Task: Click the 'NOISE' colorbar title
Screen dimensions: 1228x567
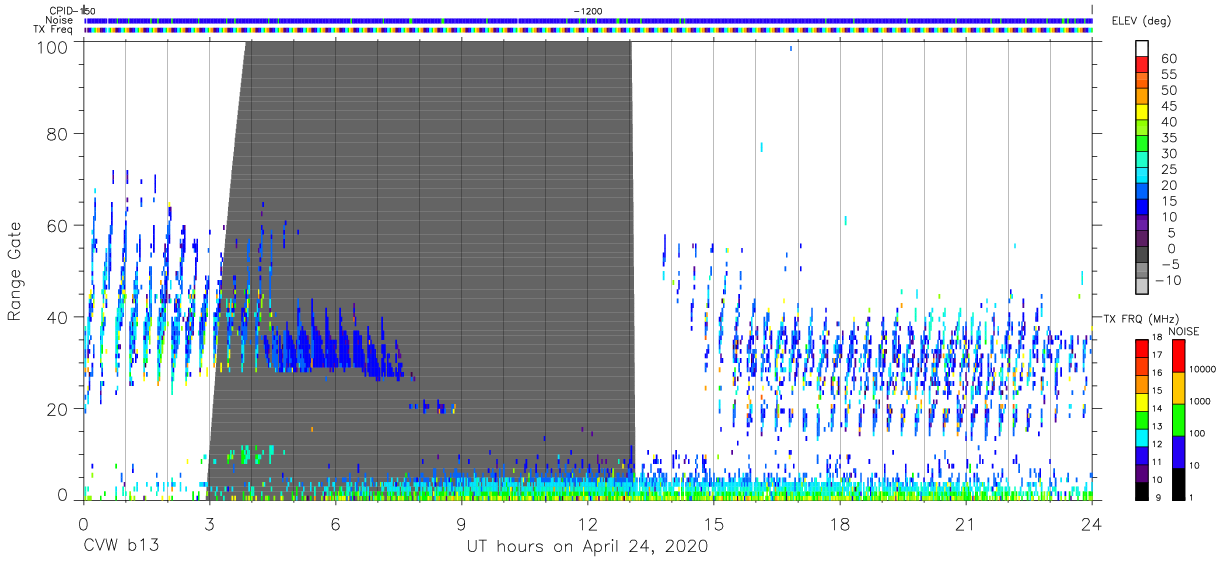Action: click(x=1183, y=330)
